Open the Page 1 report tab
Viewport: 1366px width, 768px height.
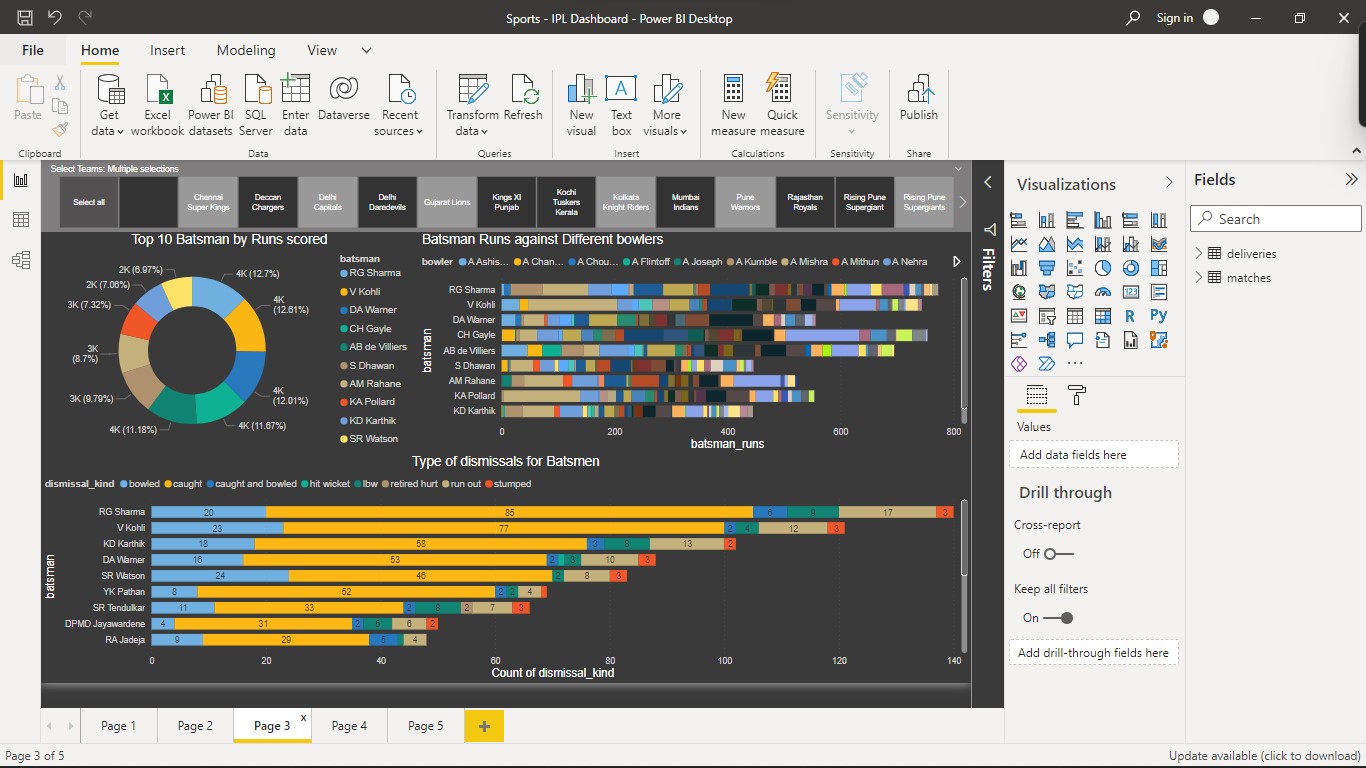118,726
